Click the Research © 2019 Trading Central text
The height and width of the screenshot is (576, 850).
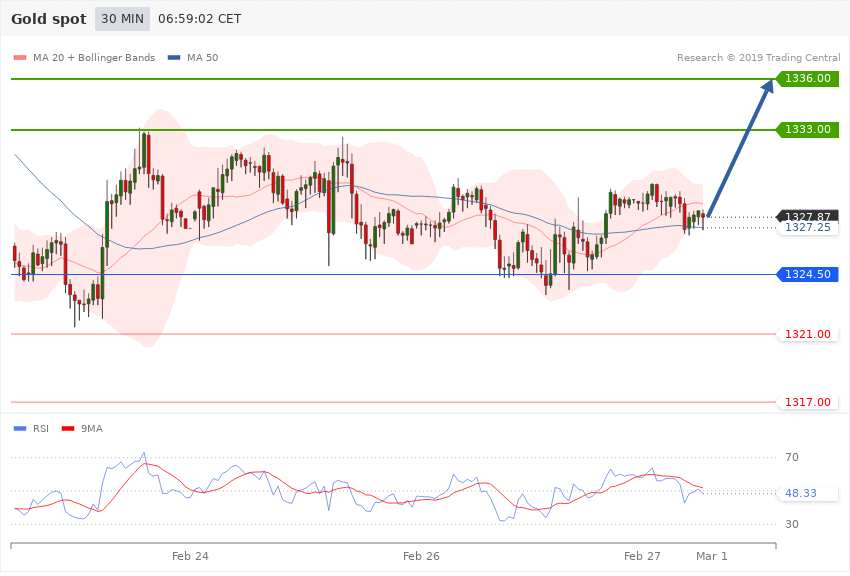point(758,57)
